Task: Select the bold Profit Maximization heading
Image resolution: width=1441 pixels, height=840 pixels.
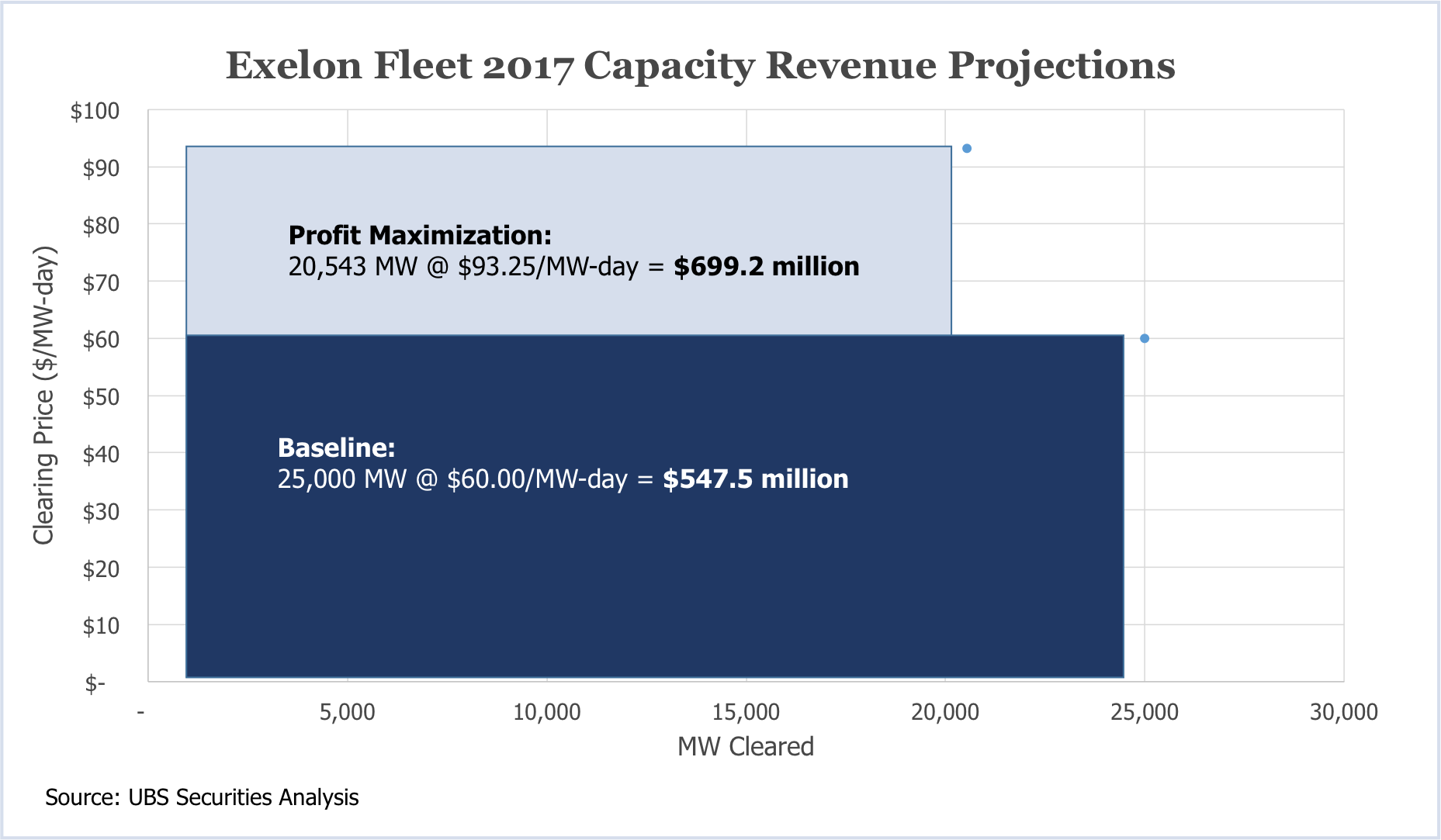Action: [x=420, y=235]
